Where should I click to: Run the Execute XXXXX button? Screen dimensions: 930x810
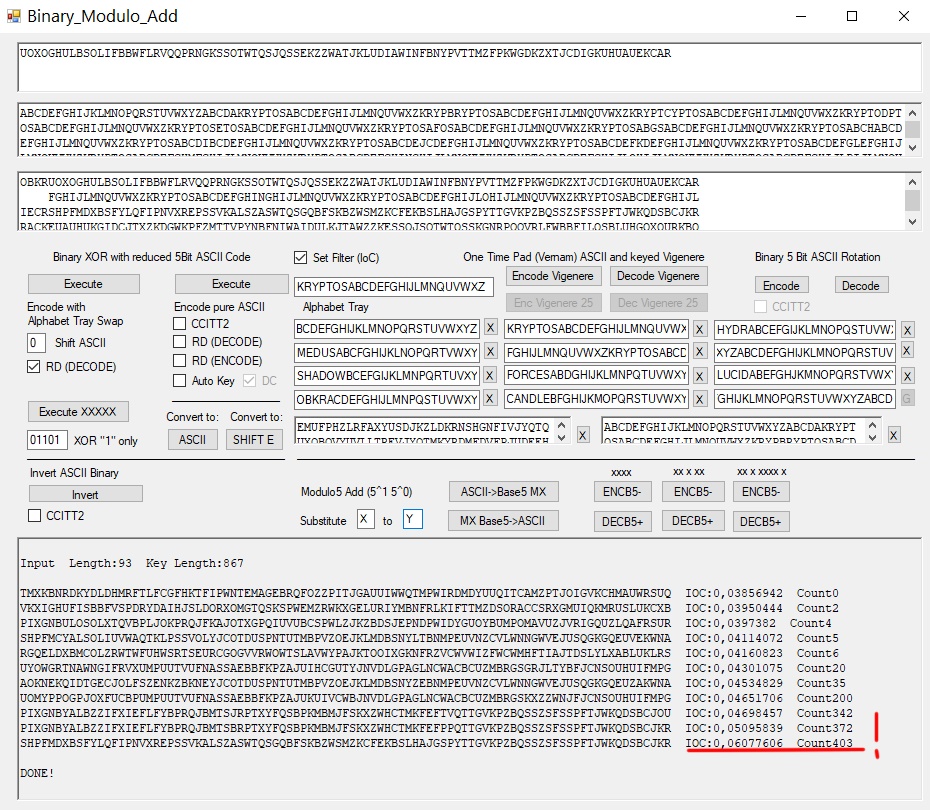[x=77, y=412]
